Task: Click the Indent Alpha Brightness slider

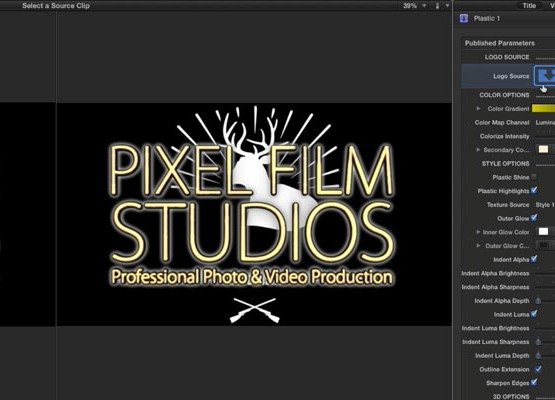Action: (x=545, y=273)
